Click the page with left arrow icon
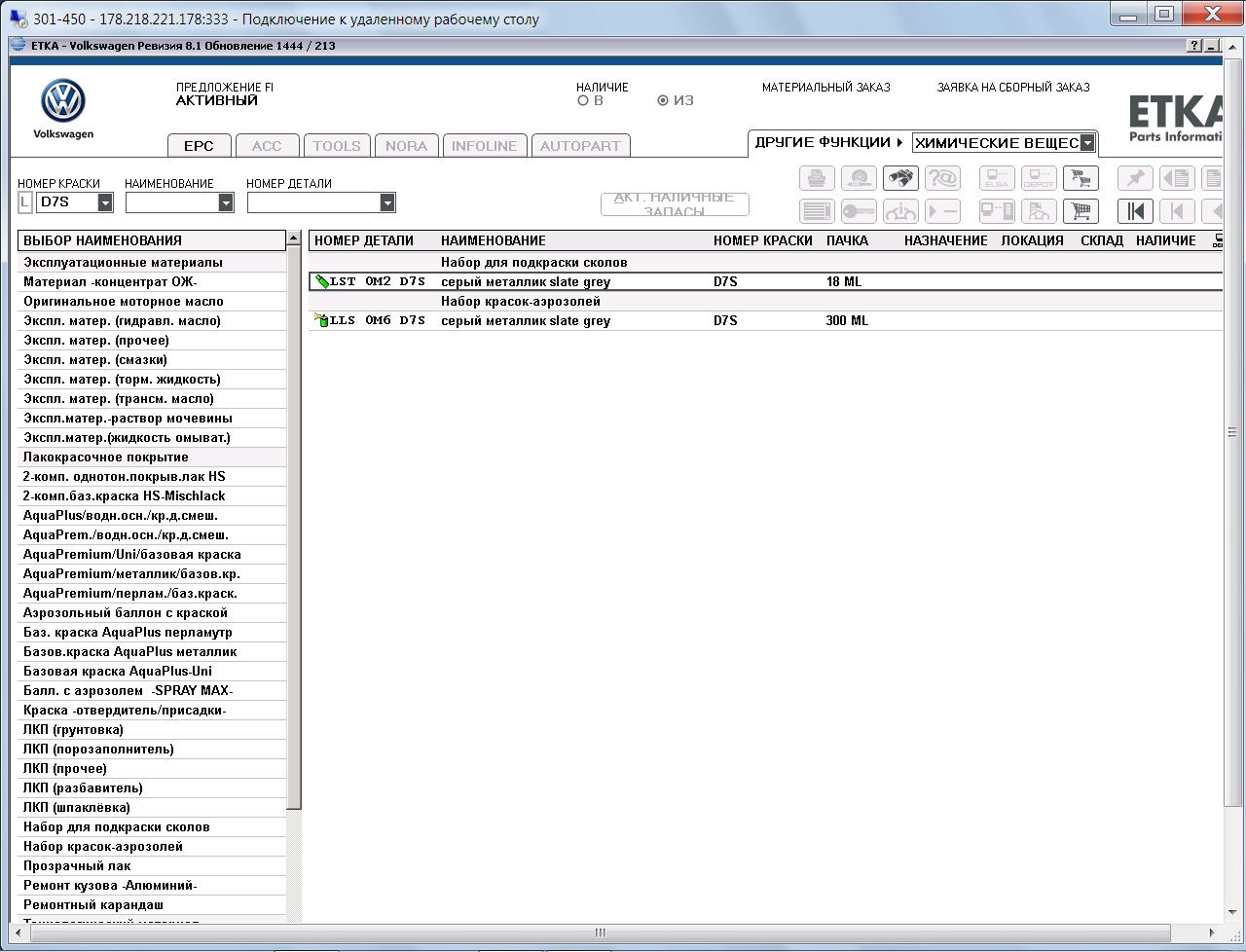Image resolution: width=1246 pixels, height=952 pixels. click(1177, 178)
